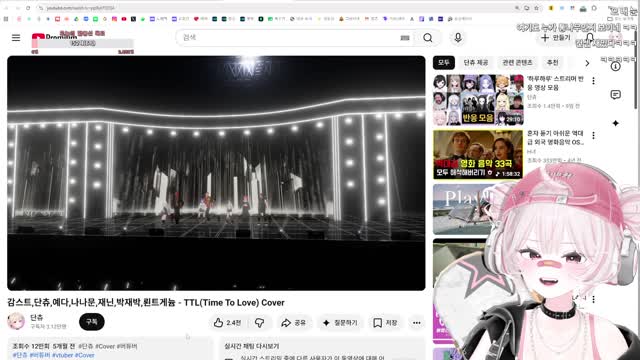Start voice search with the microphone

pos(458,38)
